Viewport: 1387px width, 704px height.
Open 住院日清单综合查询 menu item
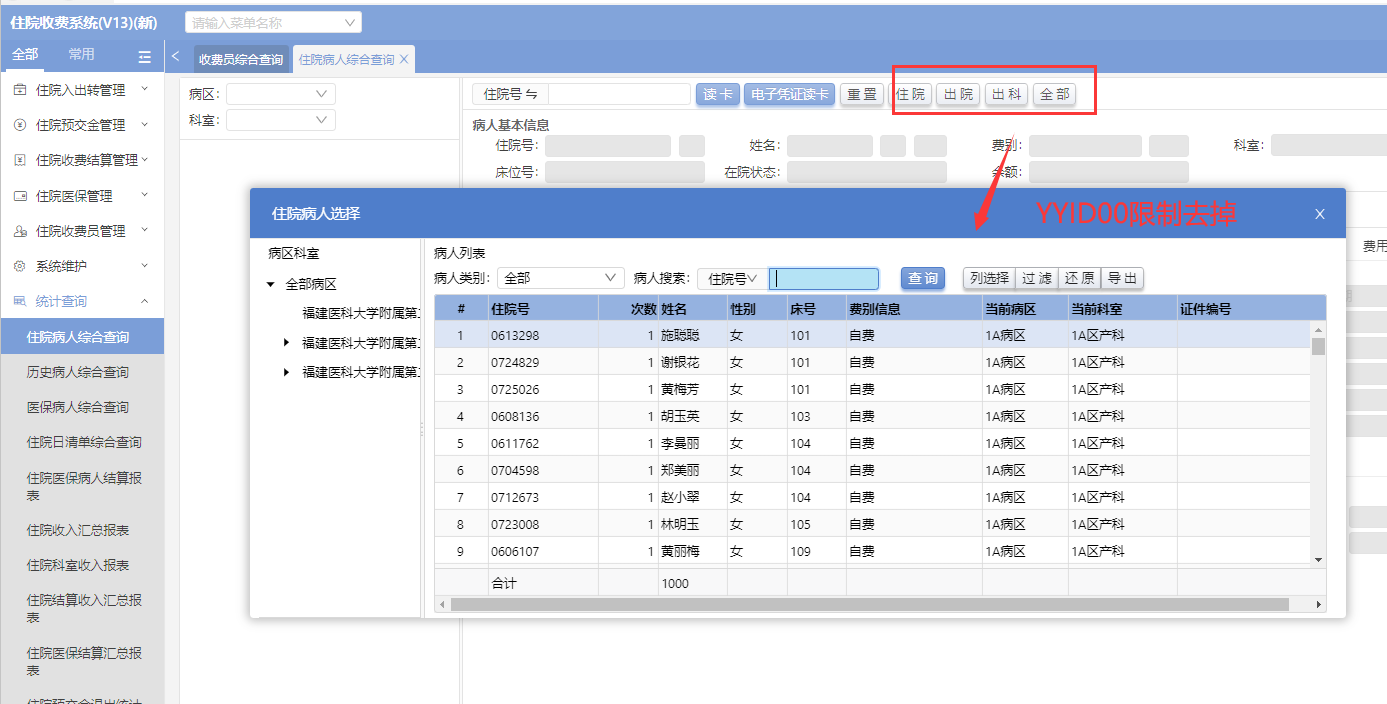(x=84, y=442)
